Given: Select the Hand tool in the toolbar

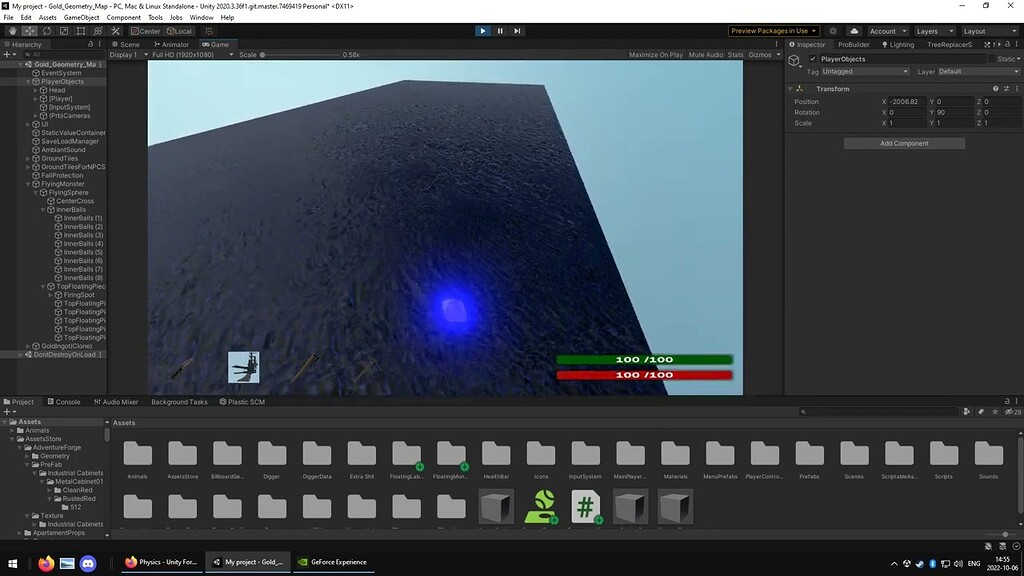Looking at the screenshot, I should point(13,31).
